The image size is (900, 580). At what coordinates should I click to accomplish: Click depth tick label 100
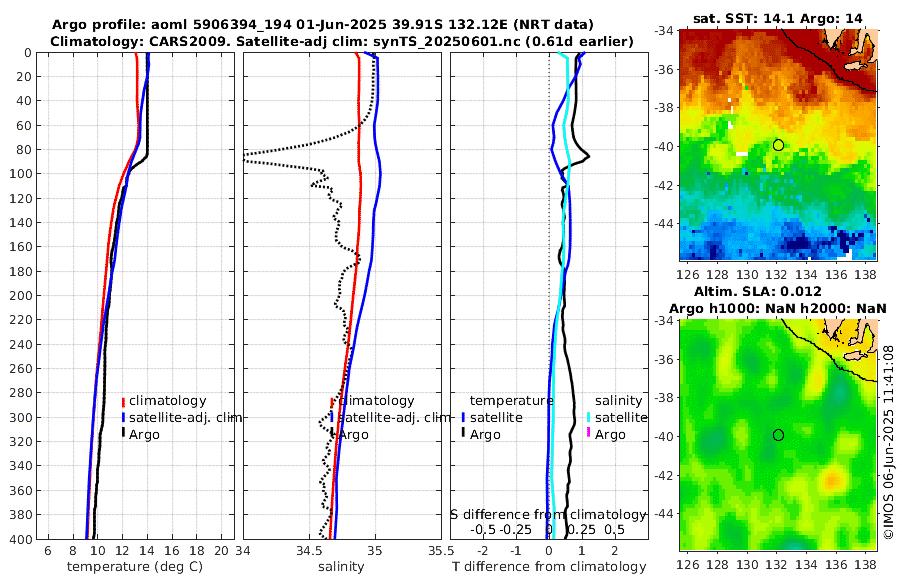pos(22,174)
